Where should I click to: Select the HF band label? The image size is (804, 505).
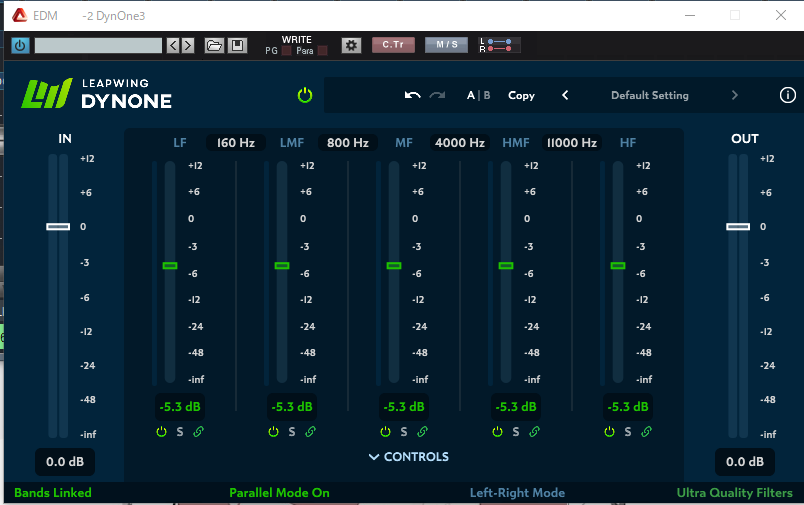[x=628, y=143]
